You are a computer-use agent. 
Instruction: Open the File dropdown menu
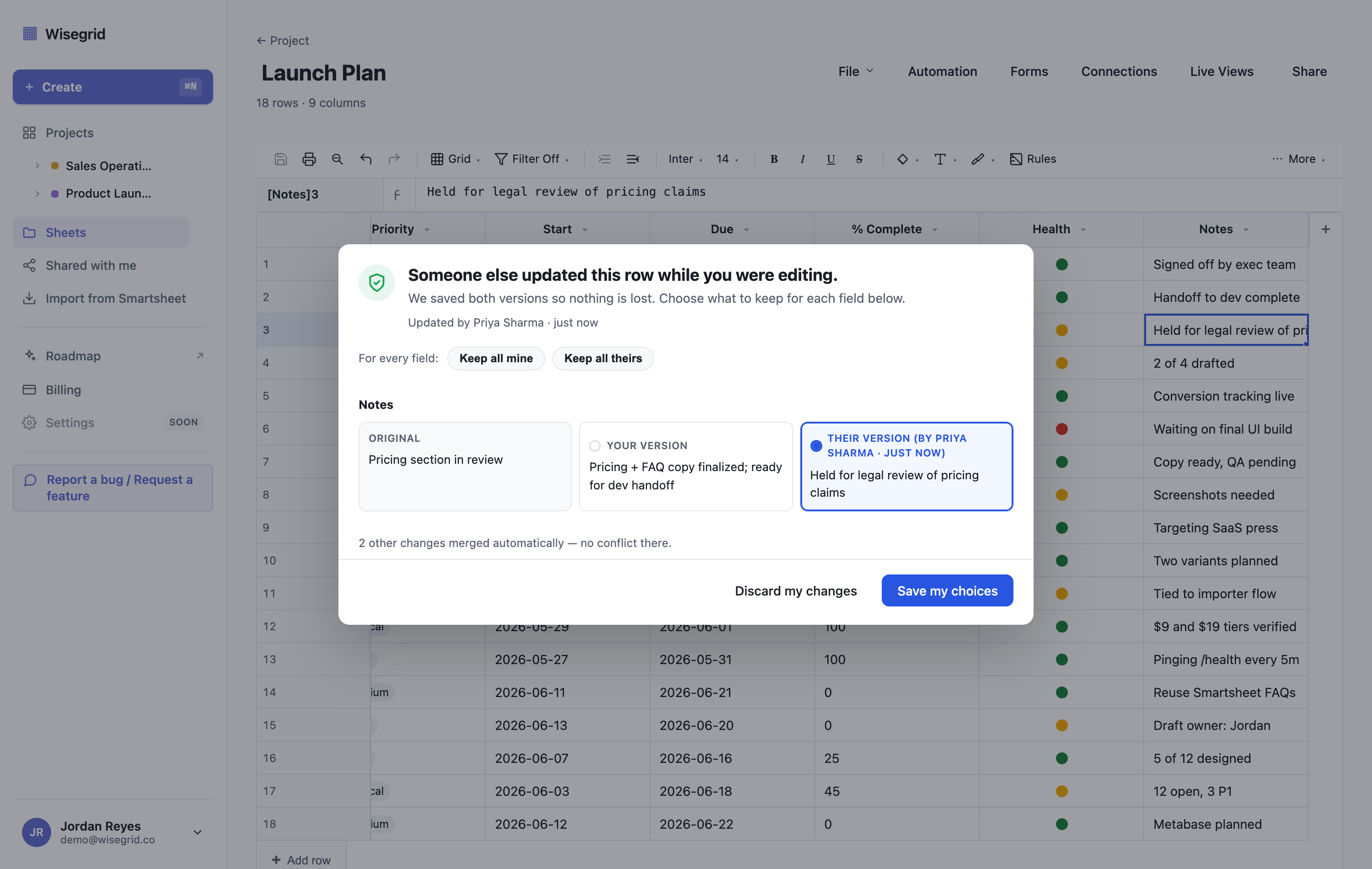click(855, 71)
